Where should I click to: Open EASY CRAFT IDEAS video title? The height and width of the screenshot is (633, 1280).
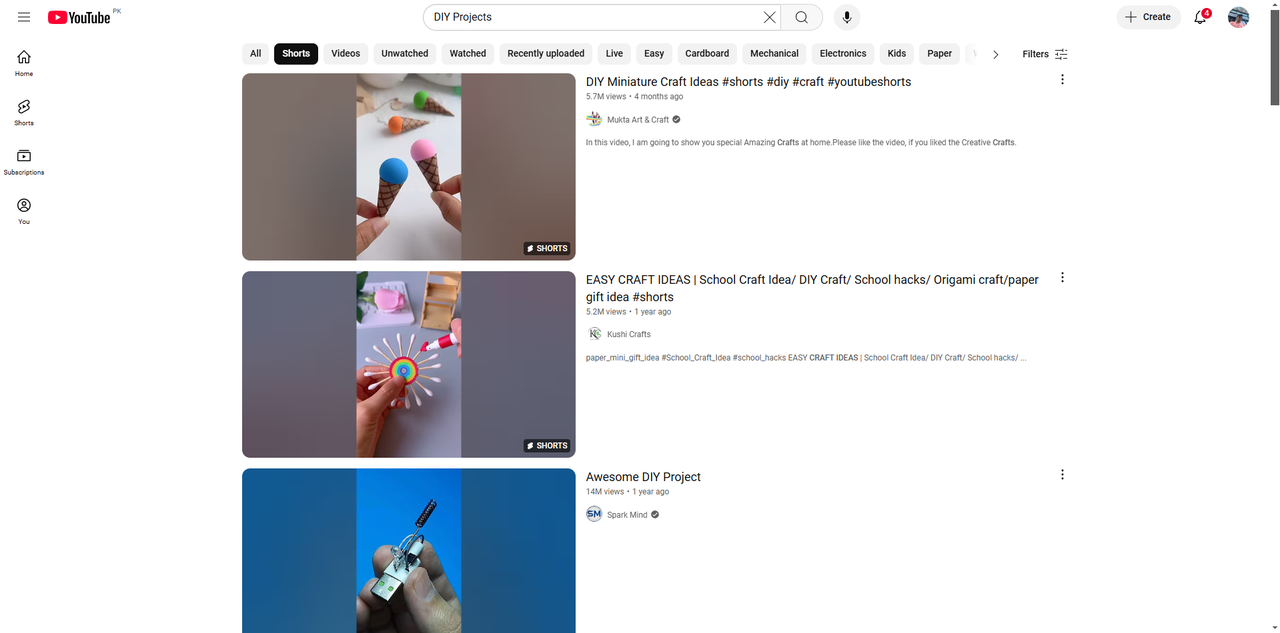point(812,288)
